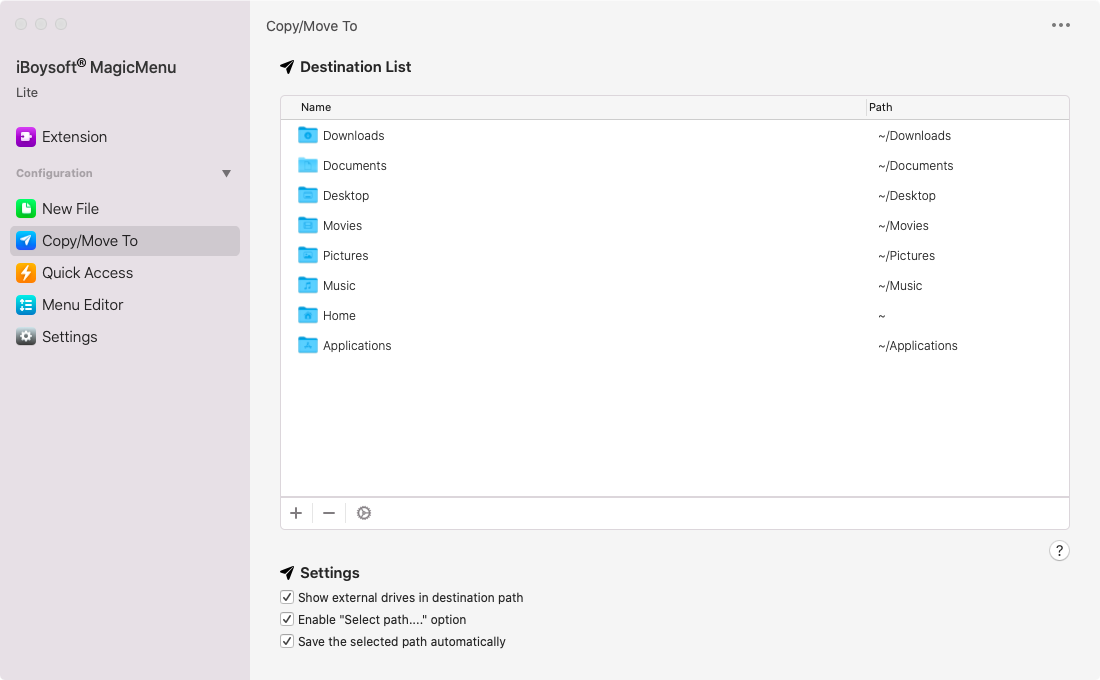The width and height of the screenshot is (1100, 680).
Task: Click the blue Copy/Move To paper plane icon
Action: 26,241
